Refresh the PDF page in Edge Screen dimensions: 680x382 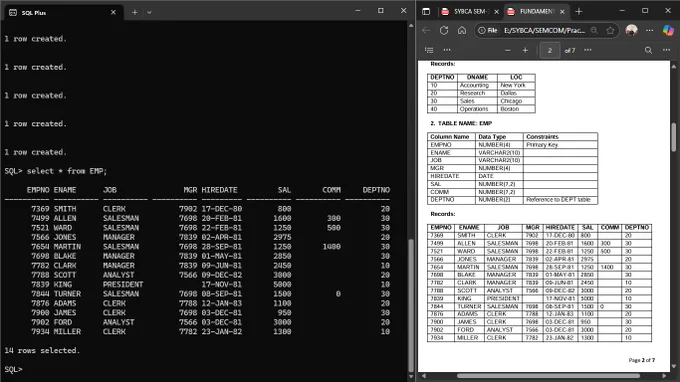tap(444, 30)
